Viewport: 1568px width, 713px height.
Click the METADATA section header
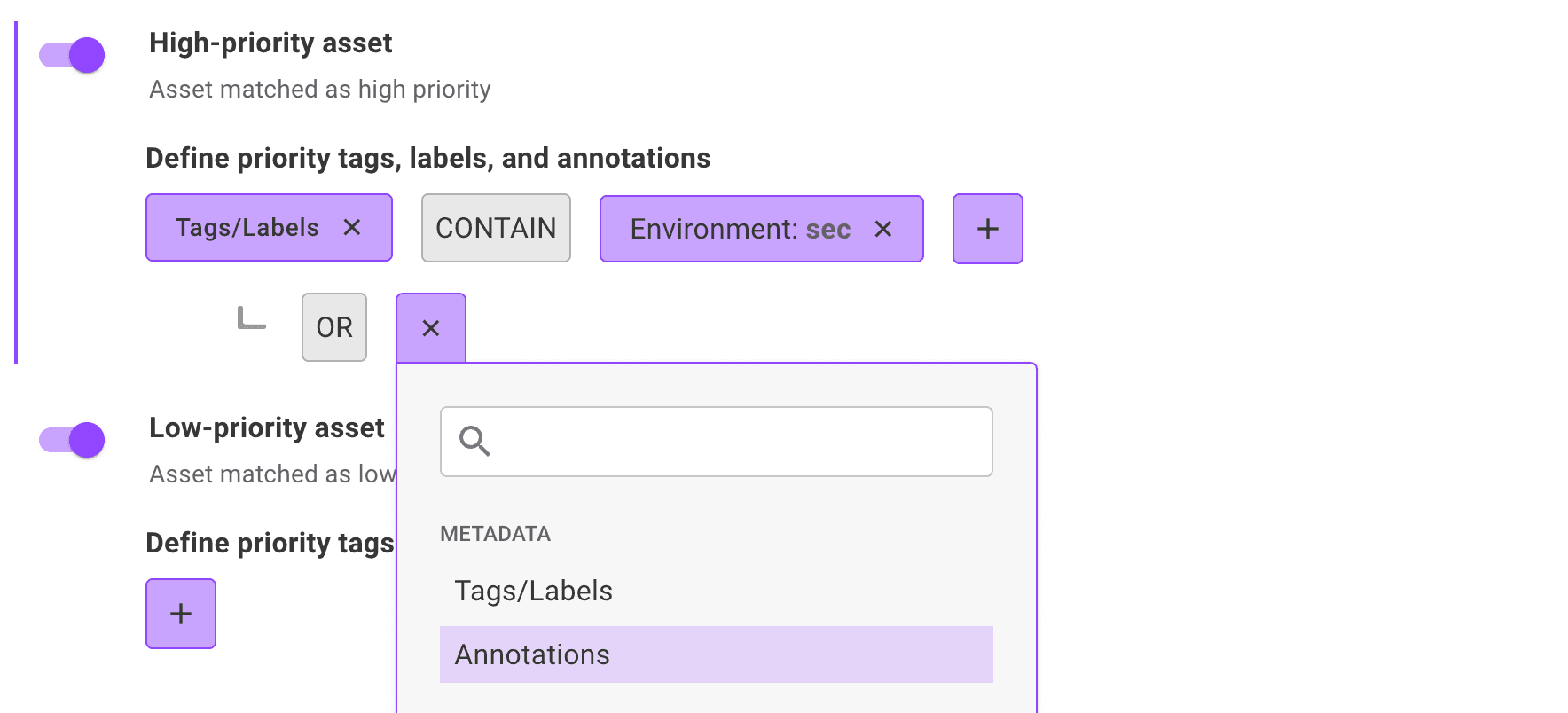(x=495, y=534)
